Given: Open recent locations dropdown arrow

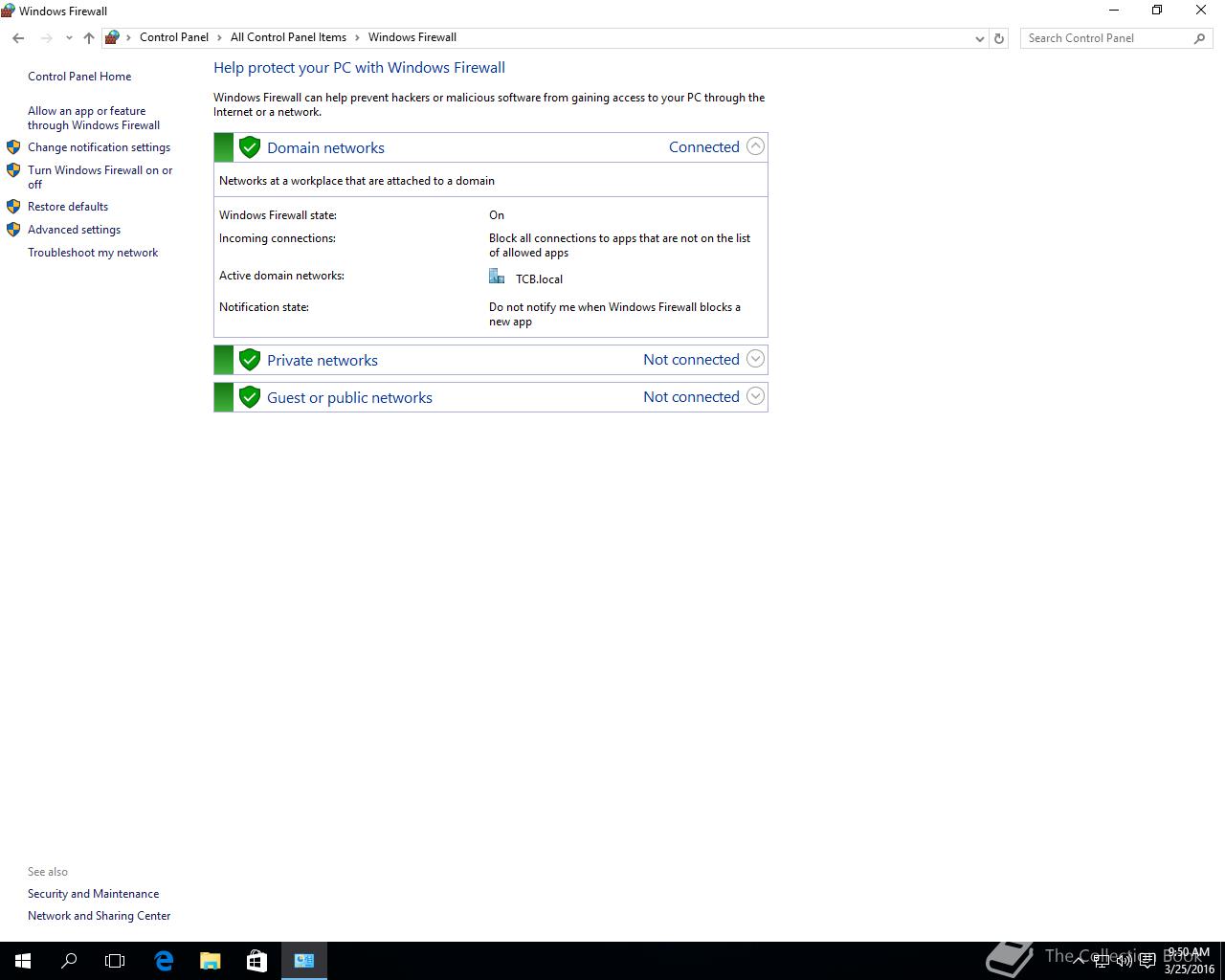Looking at the screenshot, I should (69, 38).
